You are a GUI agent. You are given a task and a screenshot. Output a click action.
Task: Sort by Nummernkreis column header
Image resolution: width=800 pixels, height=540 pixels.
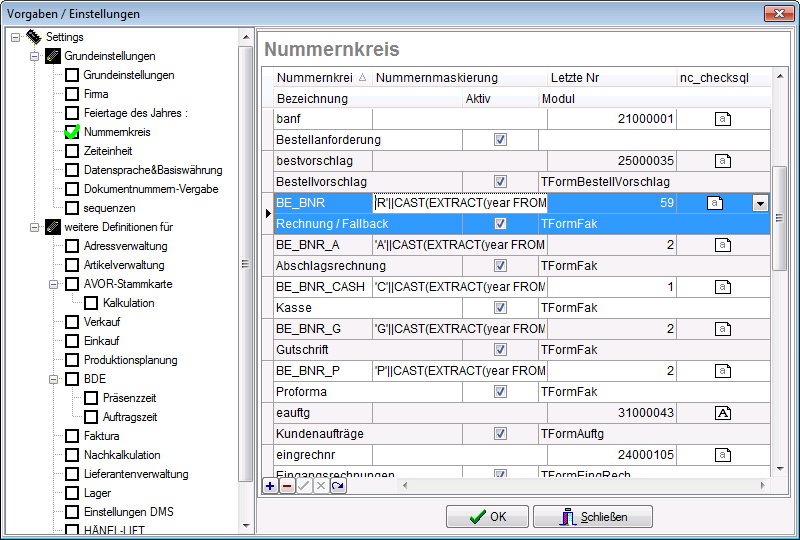coord(316,78)
